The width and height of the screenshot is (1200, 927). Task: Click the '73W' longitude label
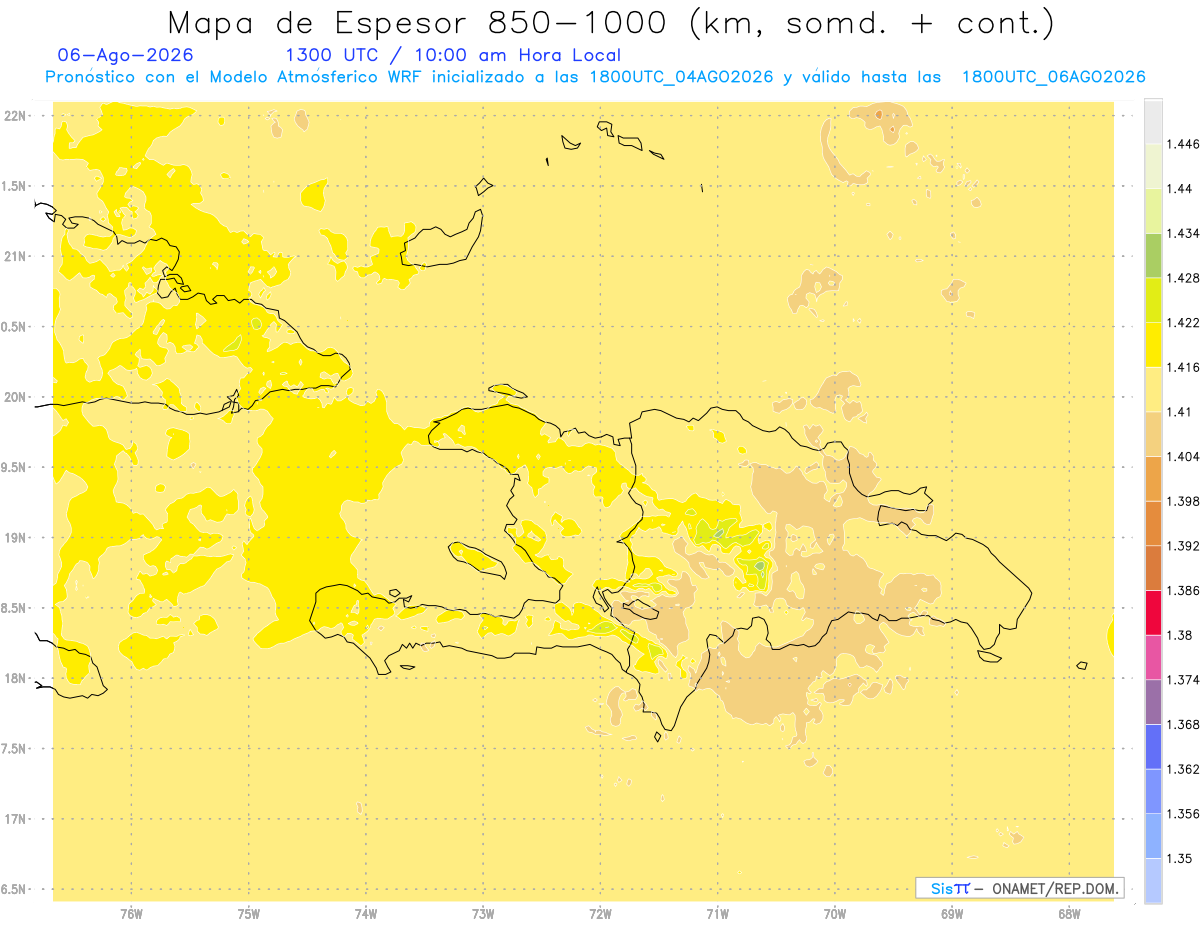(483, 913)
